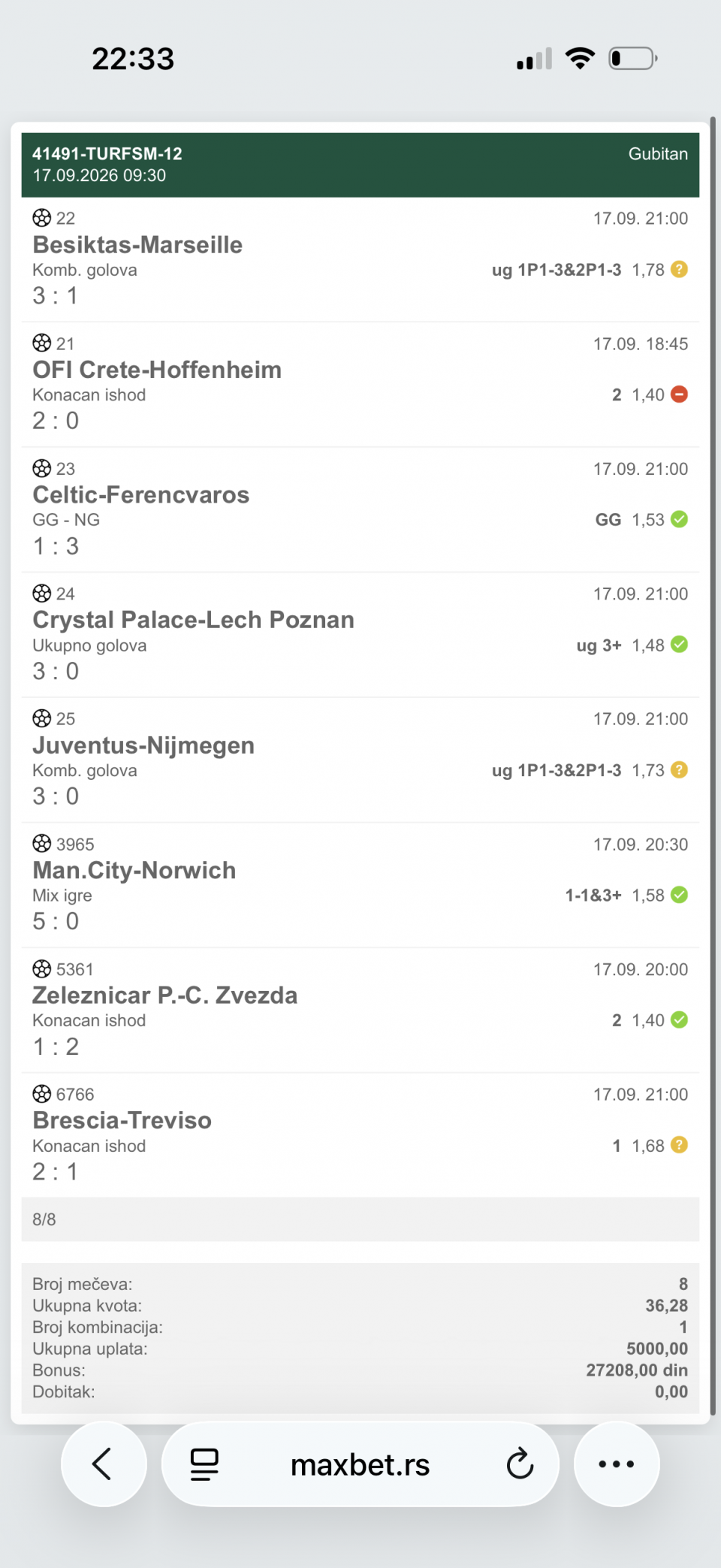
Task: Tap the yellow question mark for Besiktas-Marseille
Action: (x=679, y=269)
